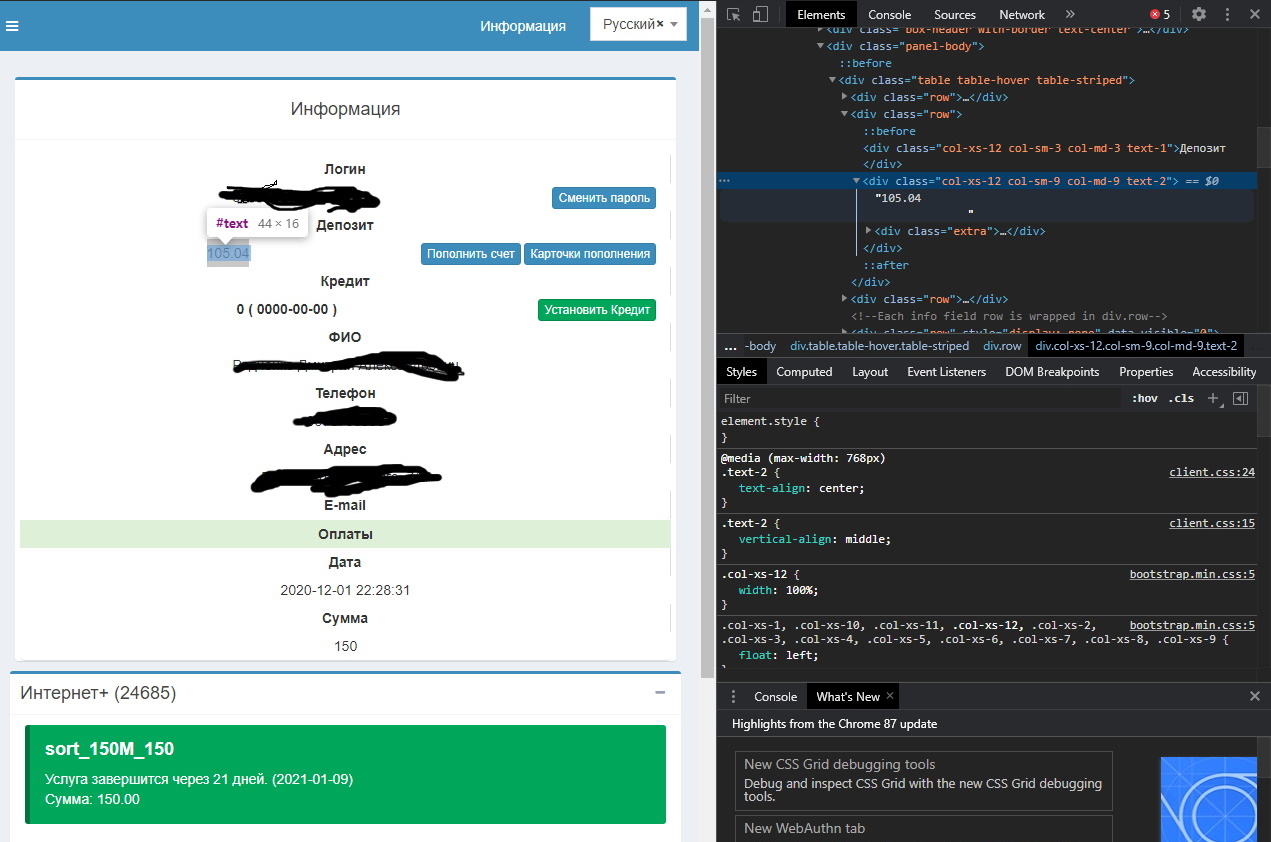Toggle the :hov element state panel
1271x842 pixels.
[x=1144, y=398]
